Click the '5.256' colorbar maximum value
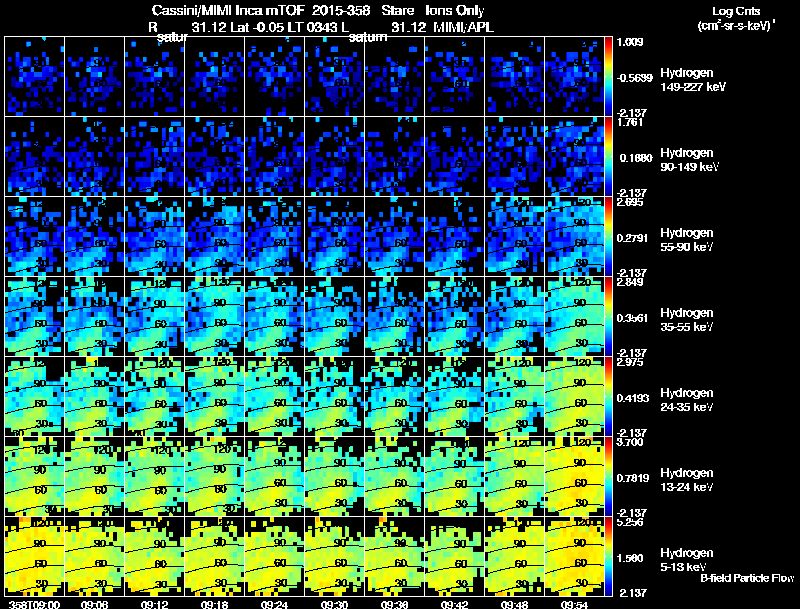The width and height of the screenshot is (800, 609). coord(630,522)
